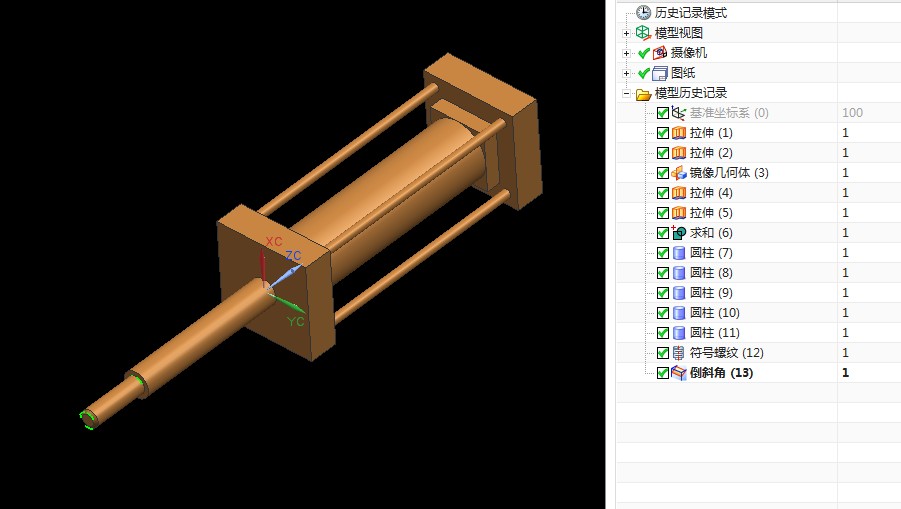901x509 pixels.
Task: Click the 圆柱 (11) cylinder icon
Action: tap(679, 333)
